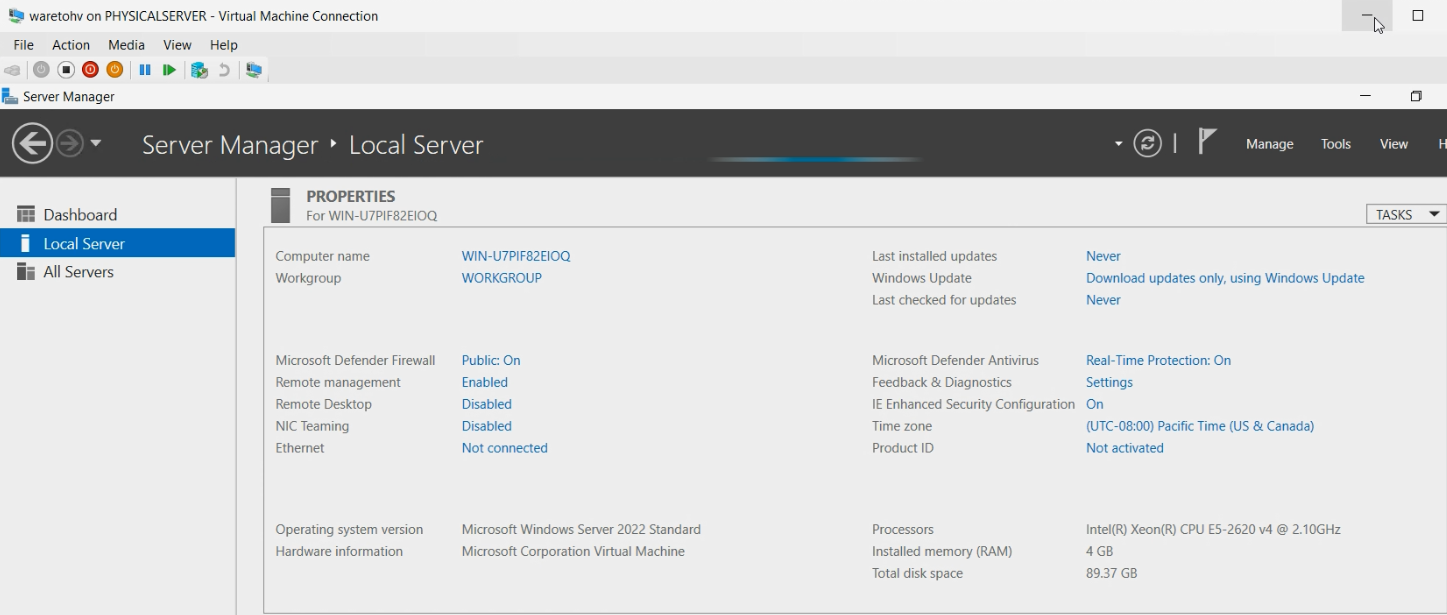The image size is (1447, 615).
Task: Click the Enhanced Session icon
Action: tap(254, 70)
